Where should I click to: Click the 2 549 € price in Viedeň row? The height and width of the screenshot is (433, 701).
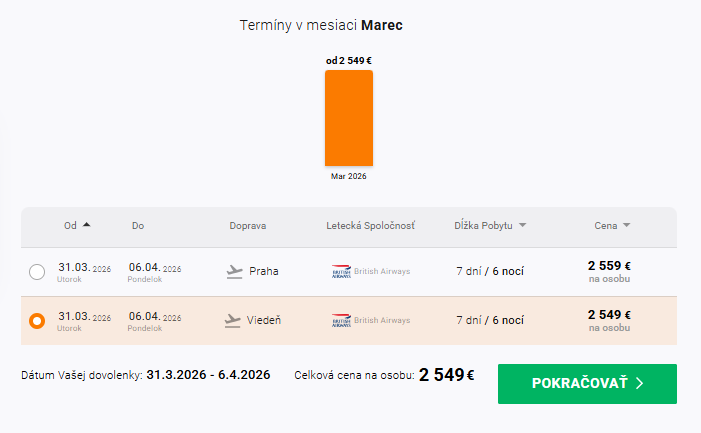(x=609, y=315)
